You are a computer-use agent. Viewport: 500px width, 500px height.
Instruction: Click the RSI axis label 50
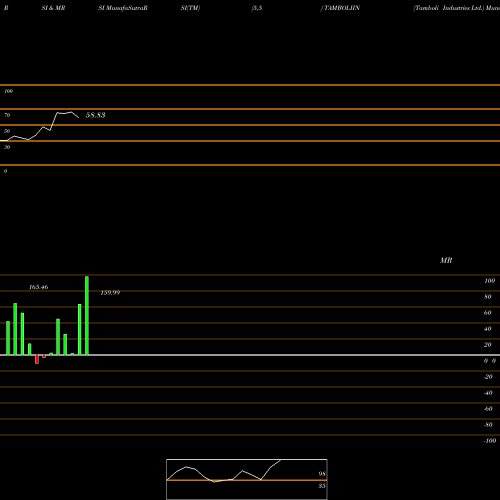(7, 131)
